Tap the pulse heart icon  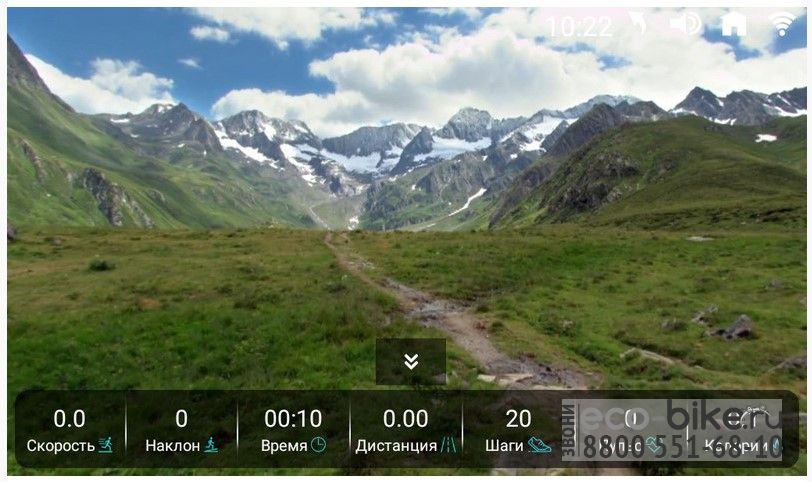click(654, 445)
